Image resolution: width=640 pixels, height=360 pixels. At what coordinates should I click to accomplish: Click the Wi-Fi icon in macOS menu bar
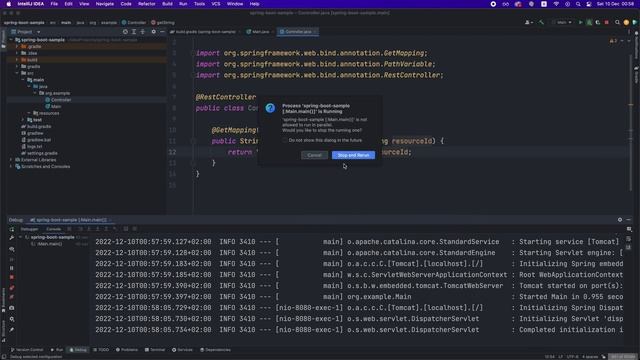point(556,4)
